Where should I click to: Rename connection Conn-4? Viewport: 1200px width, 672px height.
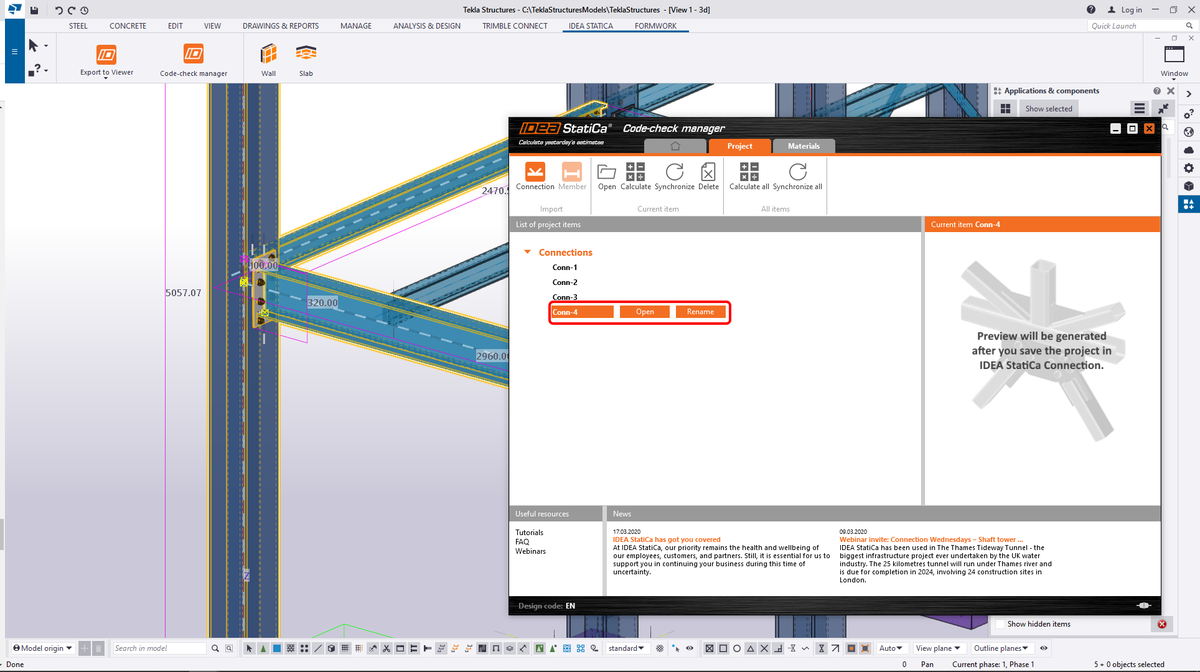click(x=700, y=311)
